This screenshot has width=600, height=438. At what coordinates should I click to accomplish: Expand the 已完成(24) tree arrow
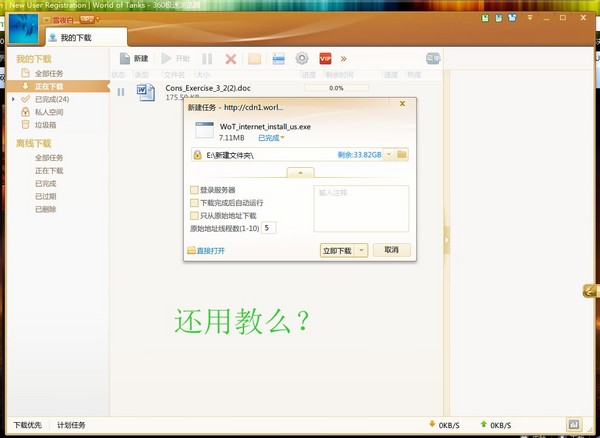tap(13, 99)
